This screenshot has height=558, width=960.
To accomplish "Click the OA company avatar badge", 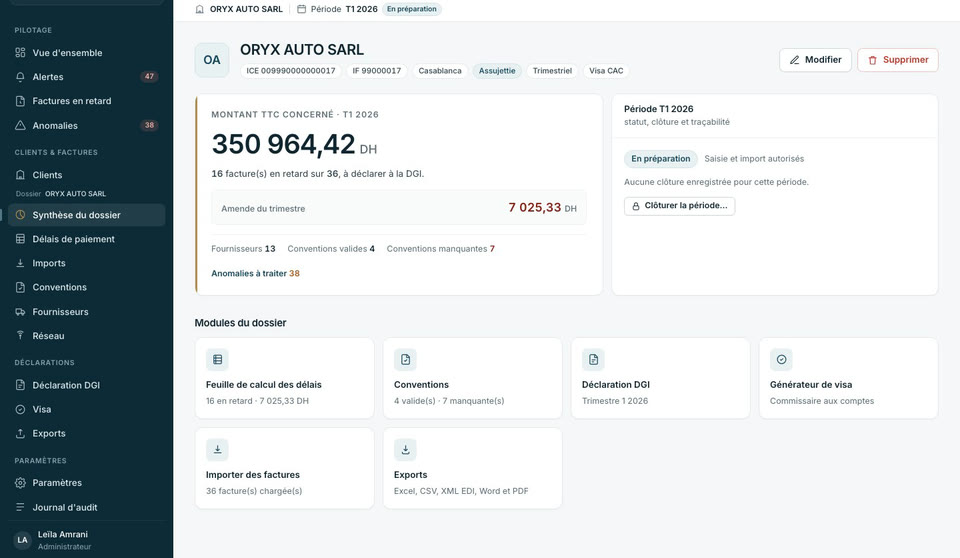I will point(212,60).
